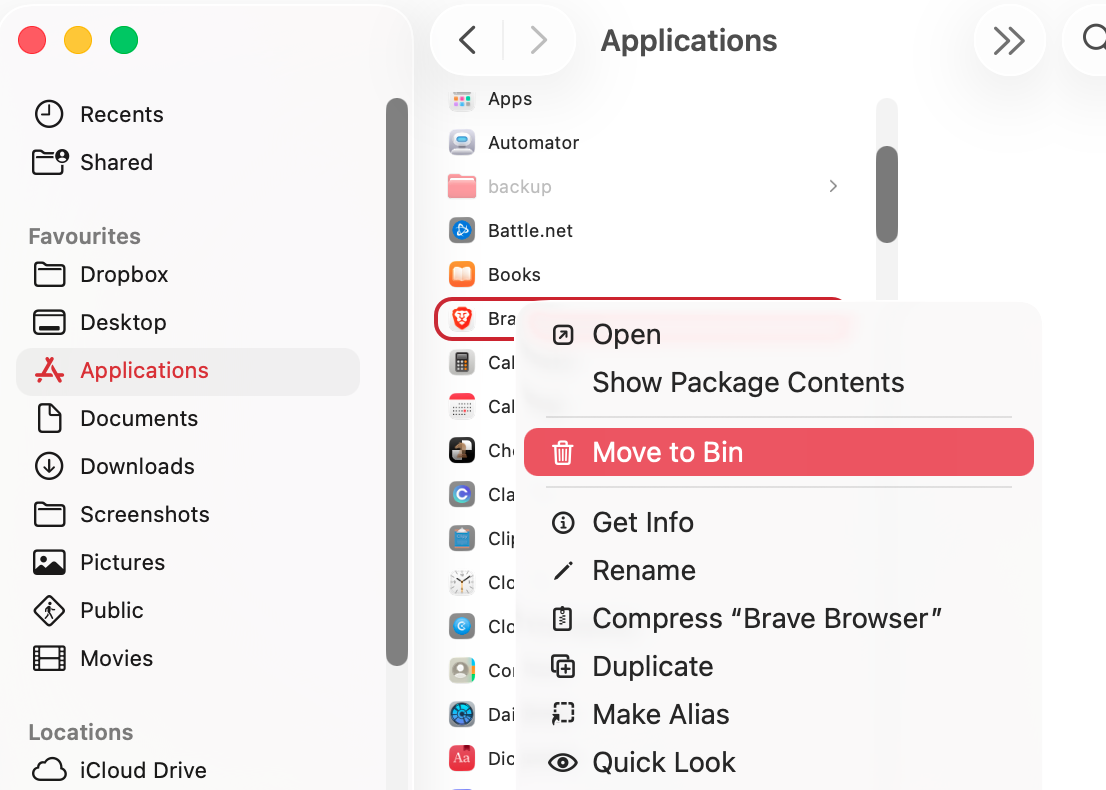Open the toolbar overflow double-chevron menu
This screenshot has width=1106, height=790.
click(x=1009, y=40)
